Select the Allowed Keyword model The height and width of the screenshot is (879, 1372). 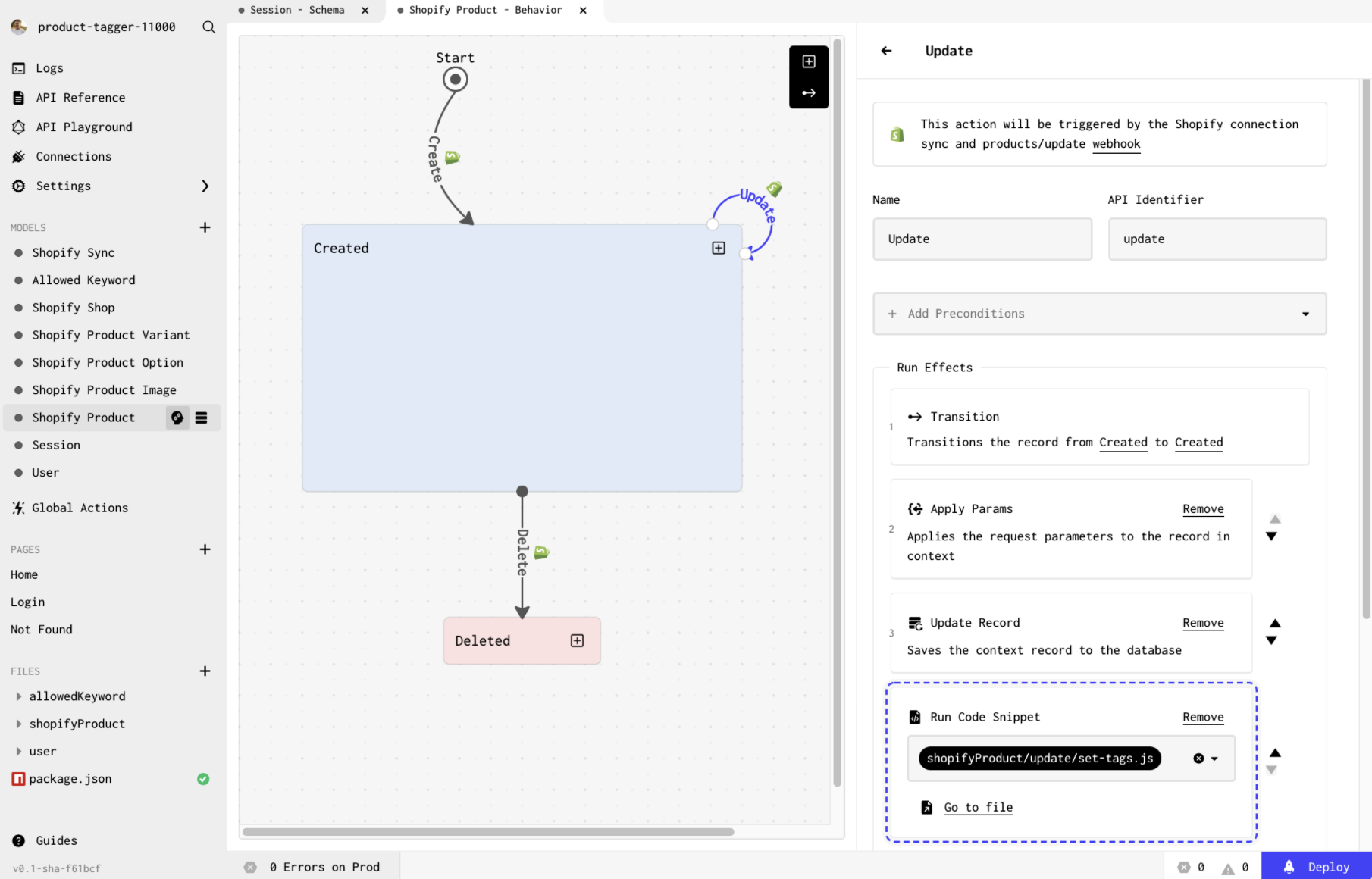pyautogui.click(x=83, y=280)
